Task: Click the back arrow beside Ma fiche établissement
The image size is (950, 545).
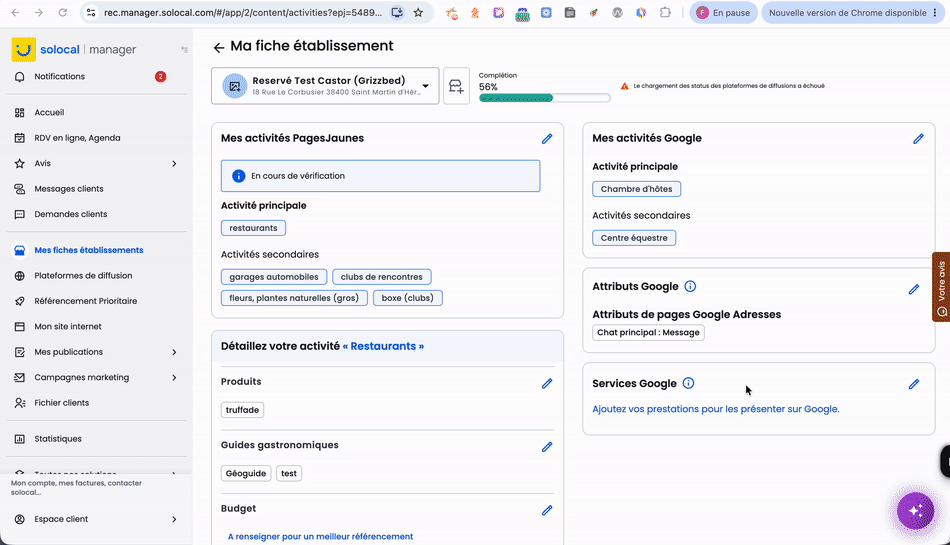Action: click(x=219, y=47)
